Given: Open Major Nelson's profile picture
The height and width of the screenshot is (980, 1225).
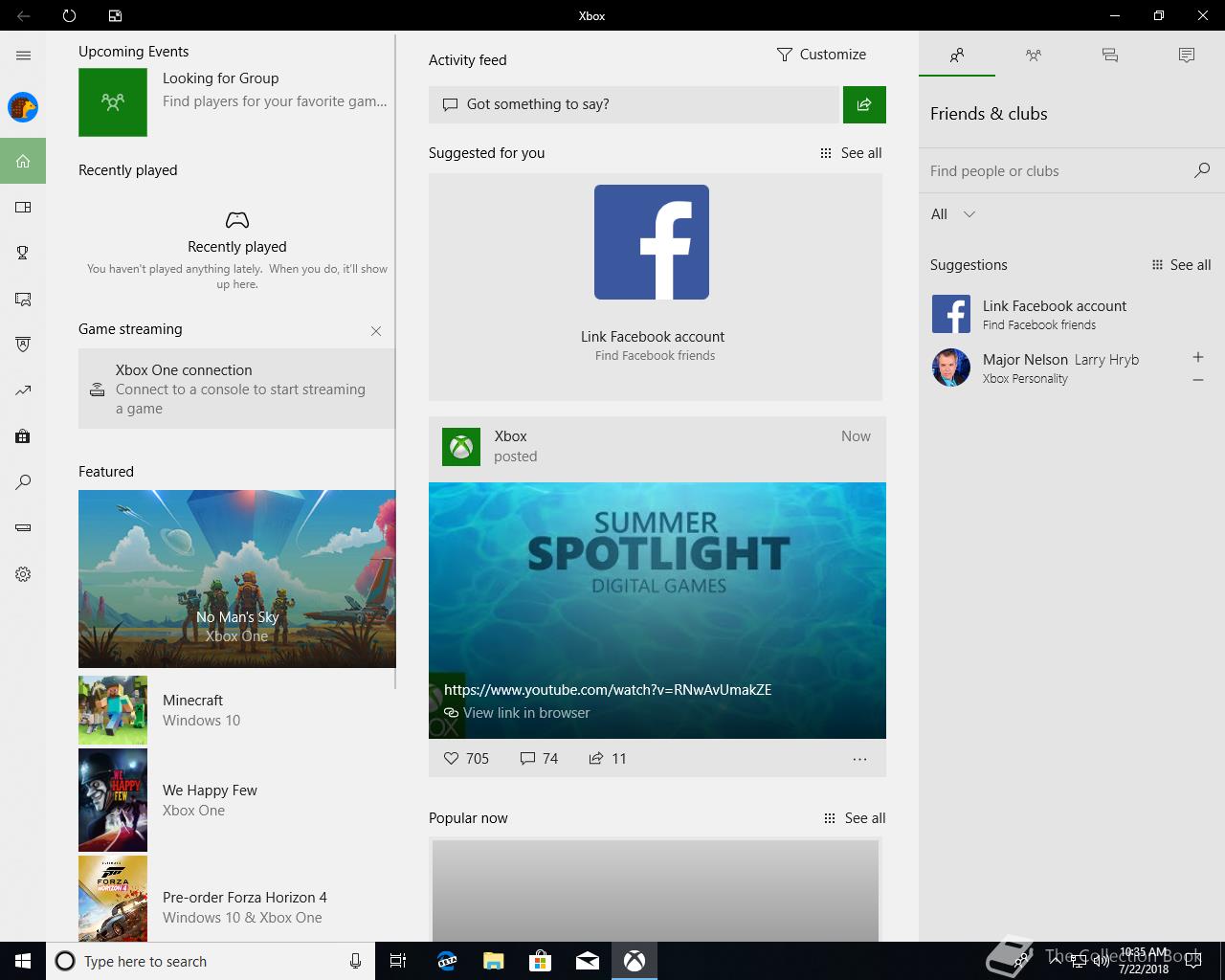Looking at the screenshot, I should [x=951, y=367].
